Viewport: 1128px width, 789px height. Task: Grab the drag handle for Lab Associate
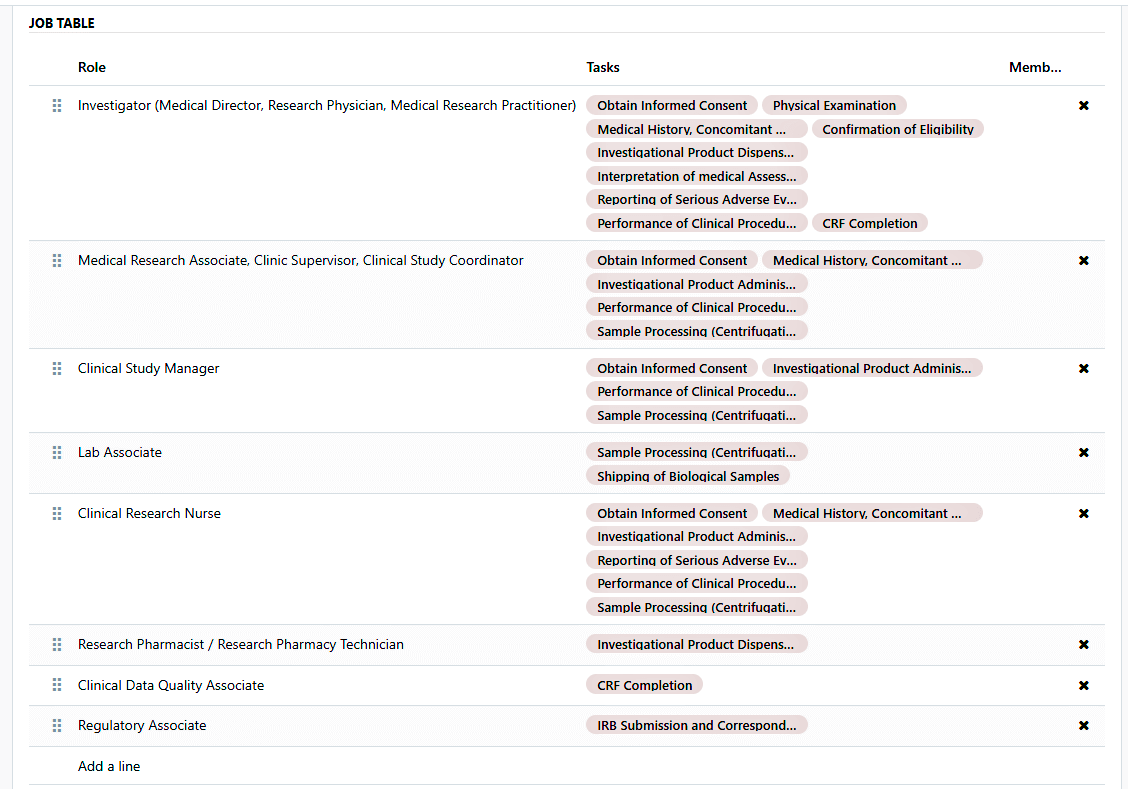[57, 452]
